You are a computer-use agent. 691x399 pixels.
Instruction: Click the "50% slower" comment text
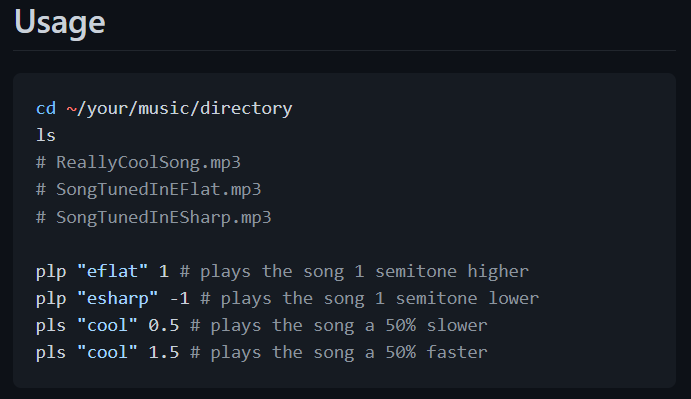tap(436, 326)
